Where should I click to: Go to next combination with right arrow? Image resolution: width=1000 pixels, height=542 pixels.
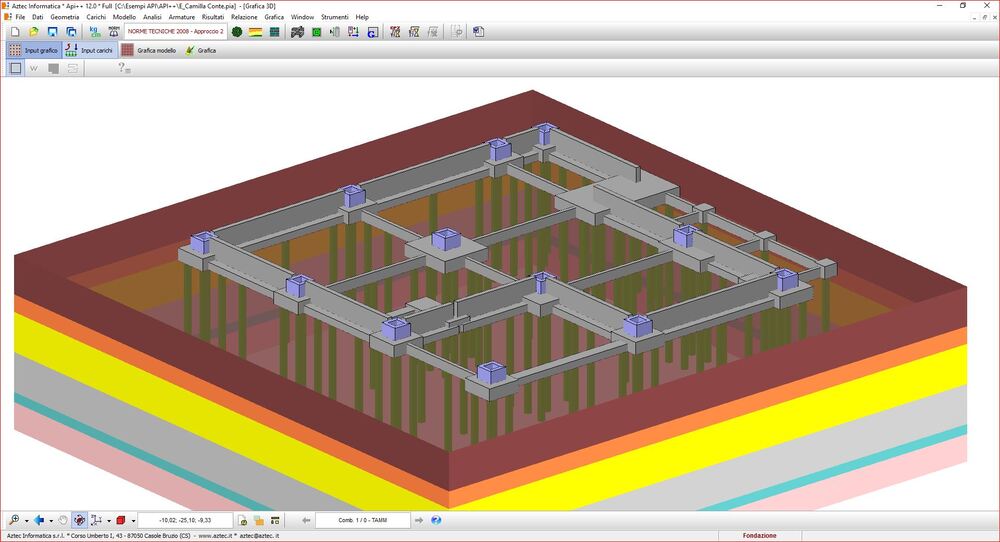pyautogui.click(x=419, y=520)
